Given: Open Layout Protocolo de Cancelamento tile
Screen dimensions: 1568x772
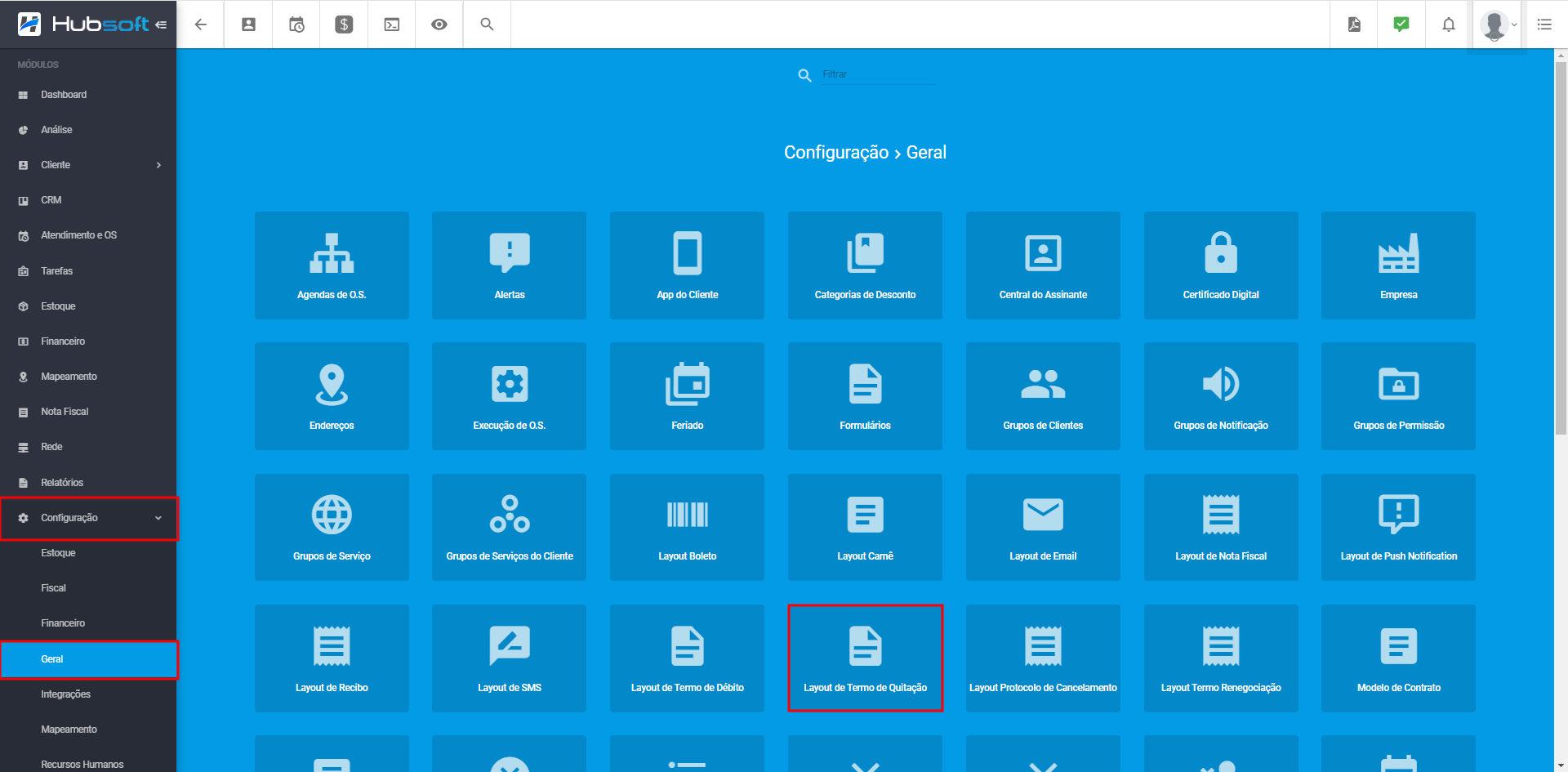Looking at the screenshot, I should click(1043, 658).
